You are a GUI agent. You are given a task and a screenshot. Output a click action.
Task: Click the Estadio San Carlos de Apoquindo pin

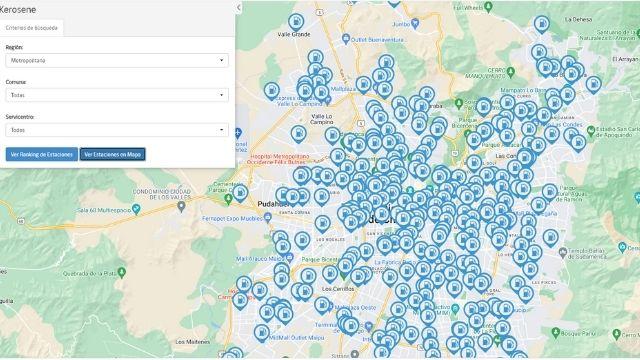pyautogui.click(x=590, y=131)
